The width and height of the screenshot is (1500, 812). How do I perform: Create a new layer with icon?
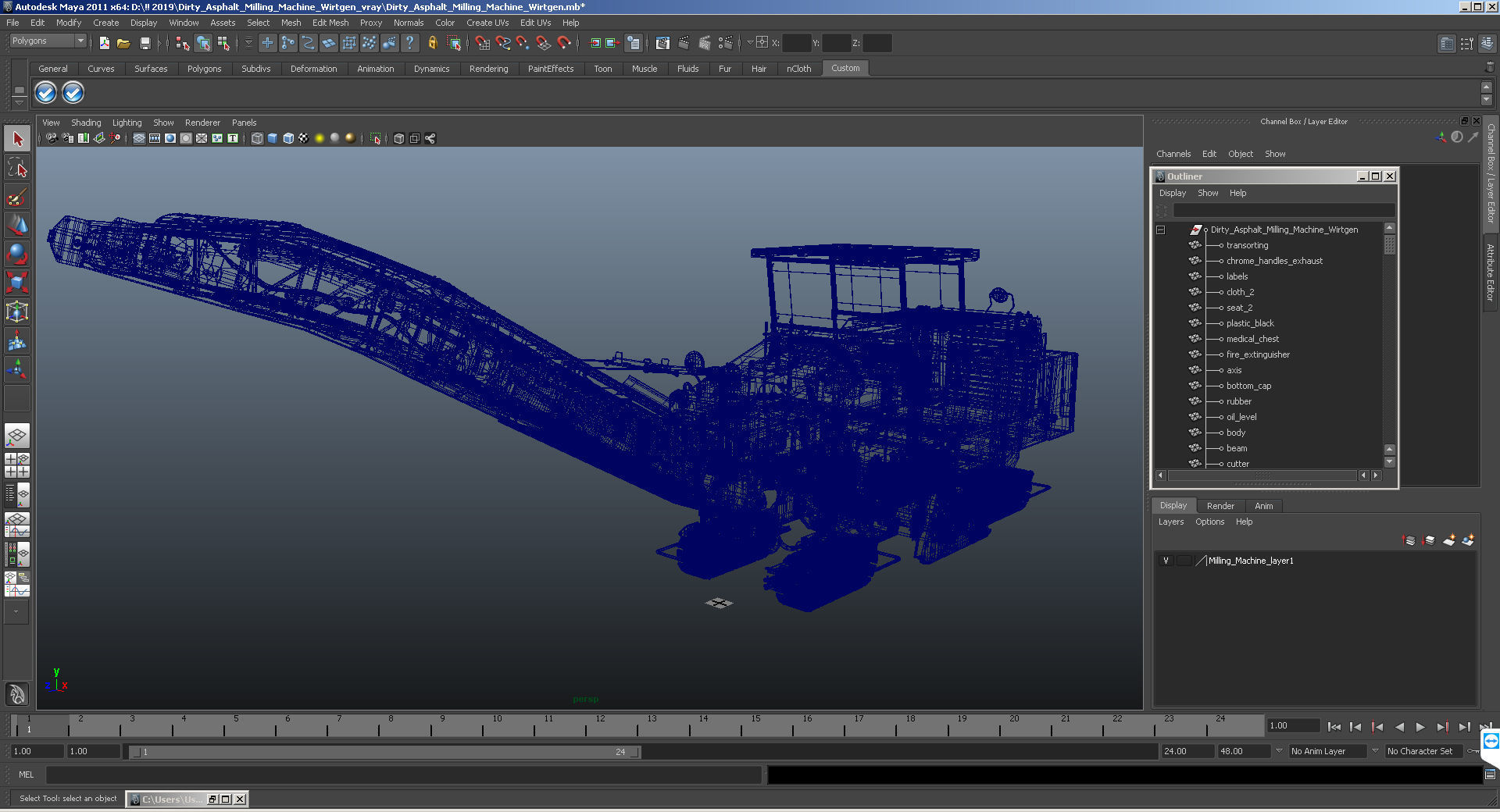pyautogui.click(x=1449, y=540)
